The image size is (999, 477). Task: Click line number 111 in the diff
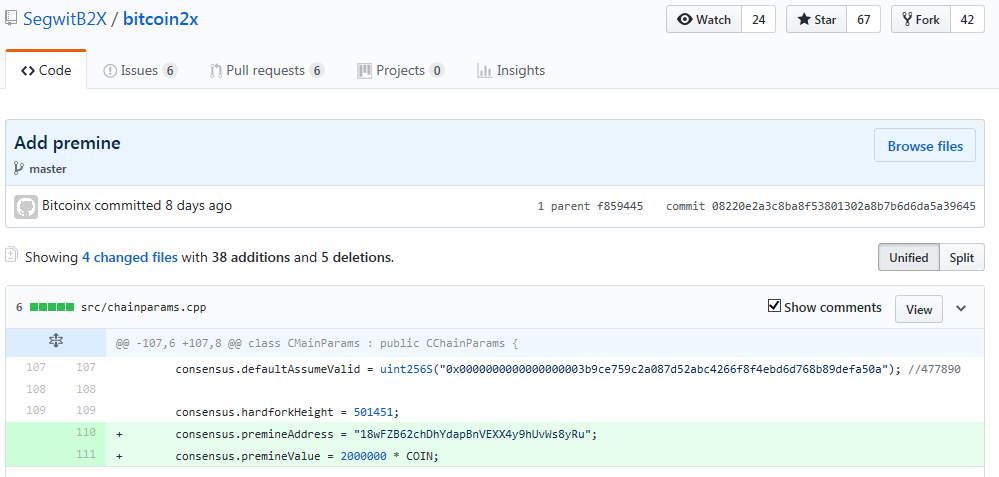click(x=85, y=454)
